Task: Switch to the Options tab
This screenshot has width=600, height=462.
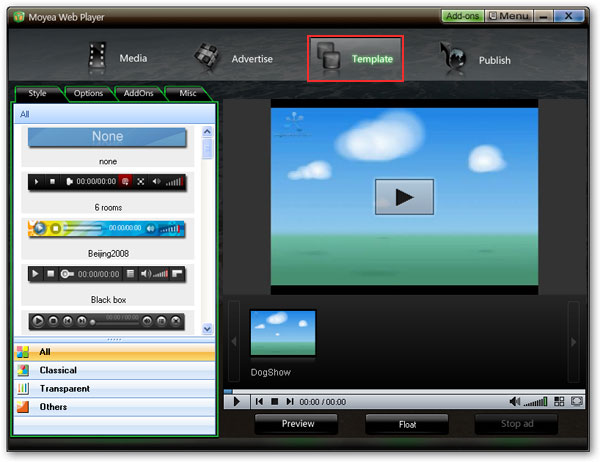Action: pyautogui.click(x=88, y=93)
